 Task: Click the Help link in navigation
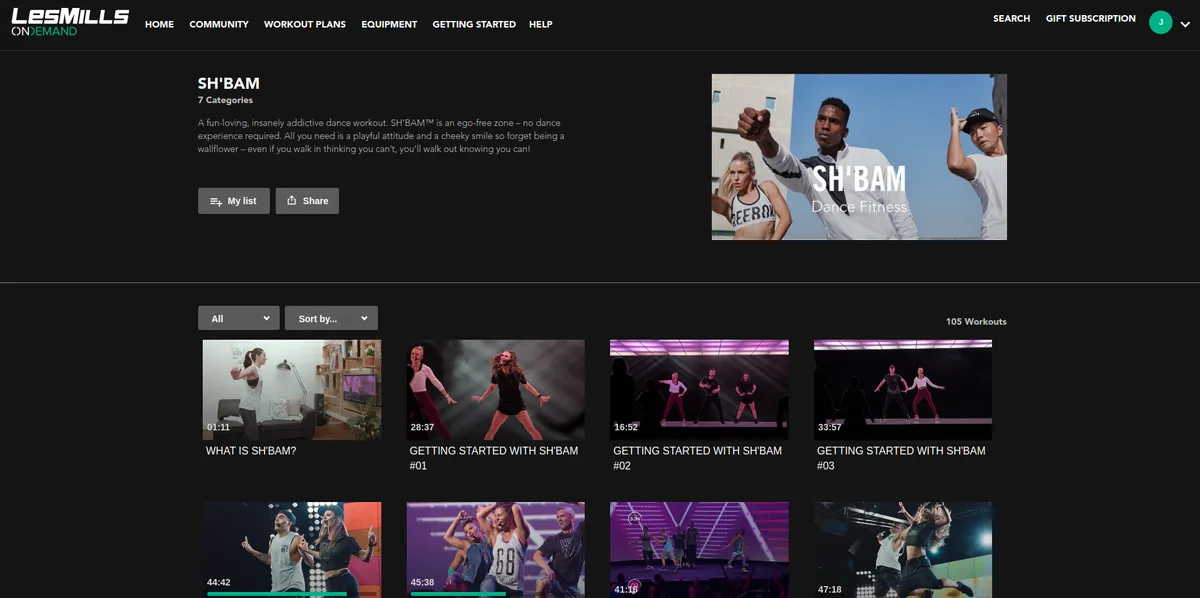pyautogui.click(x=540, y=24)
